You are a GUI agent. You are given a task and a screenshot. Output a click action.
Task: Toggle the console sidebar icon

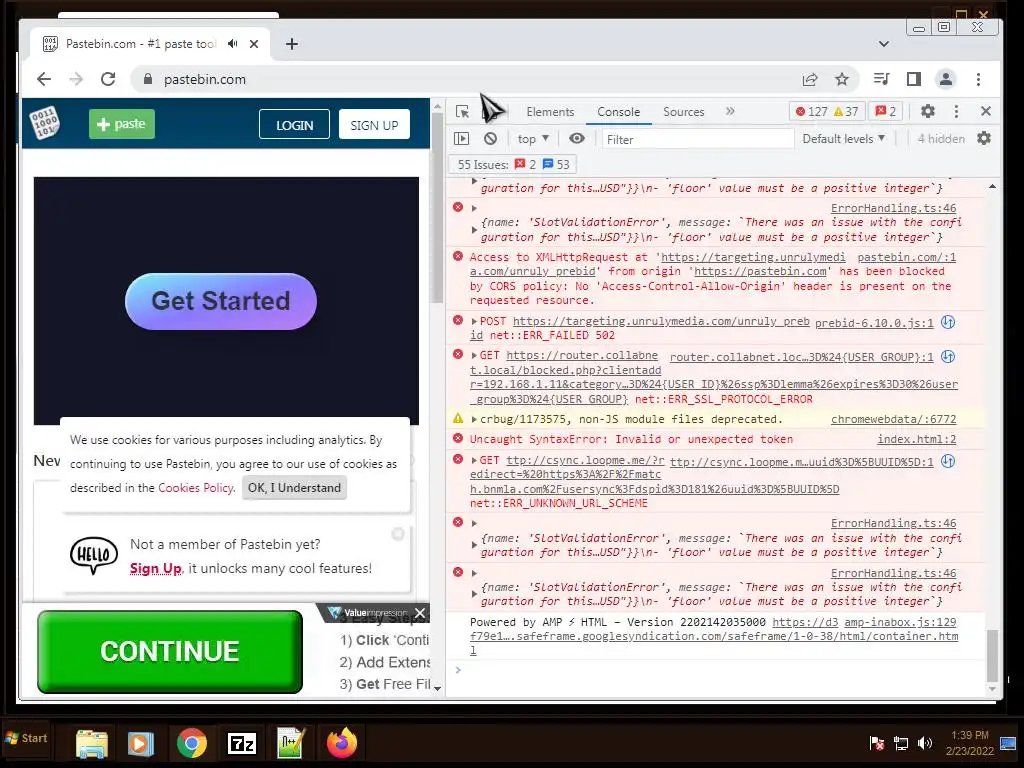coord(462,138)
